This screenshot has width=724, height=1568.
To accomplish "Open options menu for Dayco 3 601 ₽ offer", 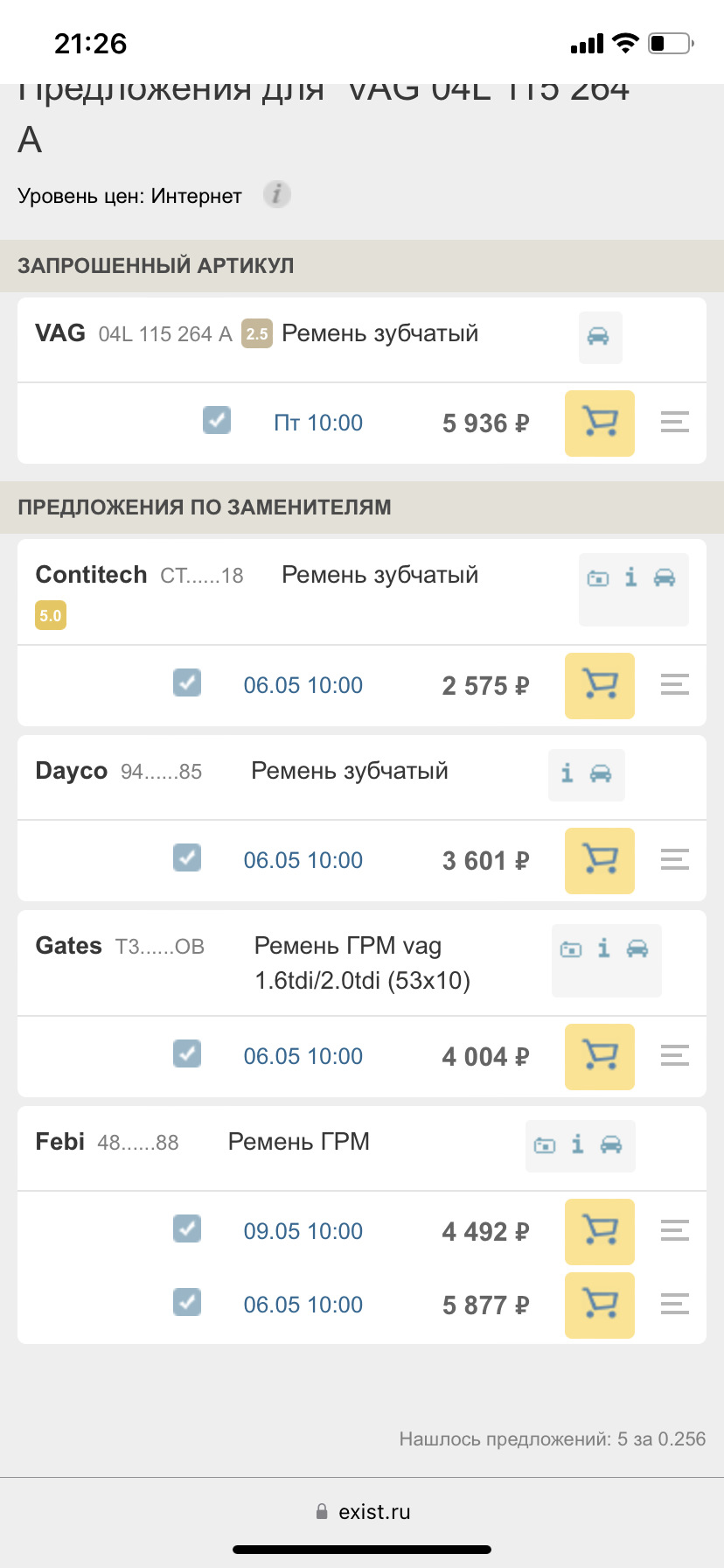I will point(674,860).
